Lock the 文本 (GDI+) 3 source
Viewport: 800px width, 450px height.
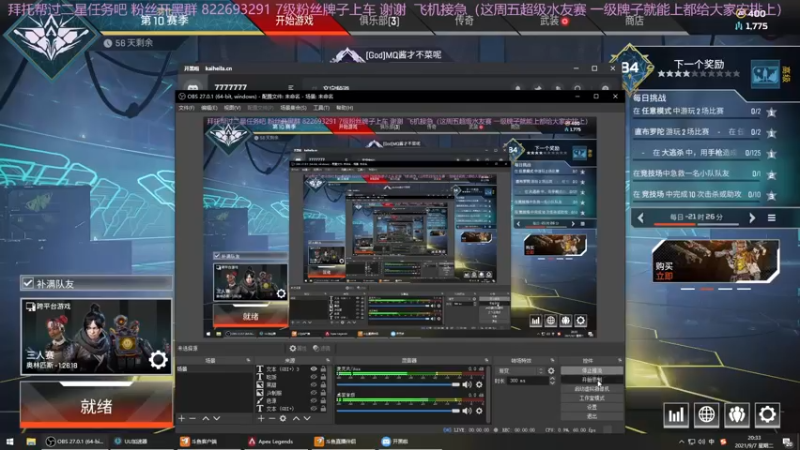[323, 369]
